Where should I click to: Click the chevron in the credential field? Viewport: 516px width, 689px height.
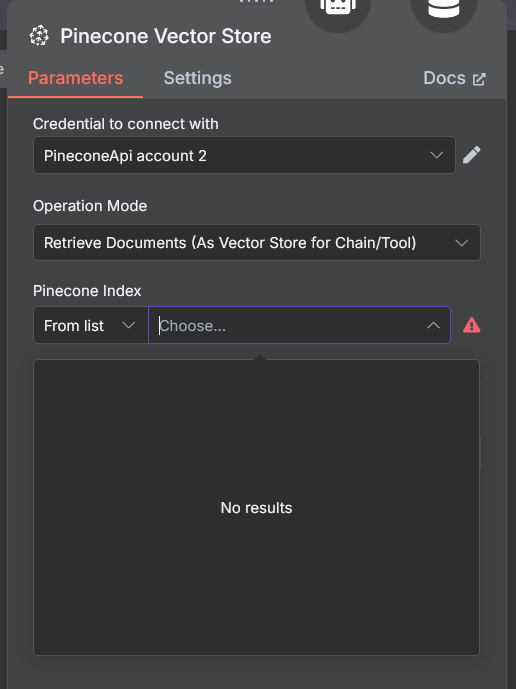tap(436, 155)
